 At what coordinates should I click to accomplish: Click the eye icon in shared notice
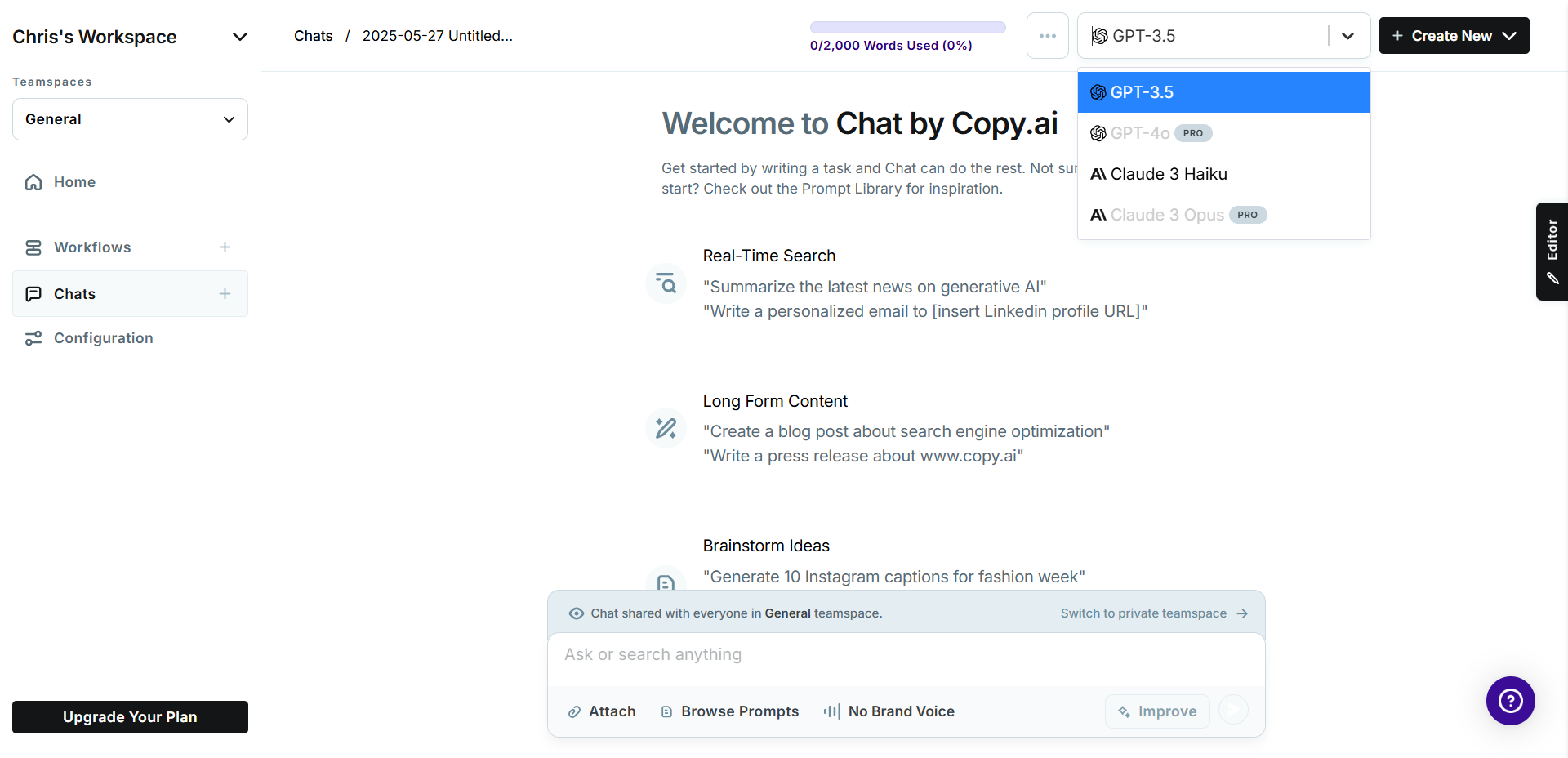577,613
